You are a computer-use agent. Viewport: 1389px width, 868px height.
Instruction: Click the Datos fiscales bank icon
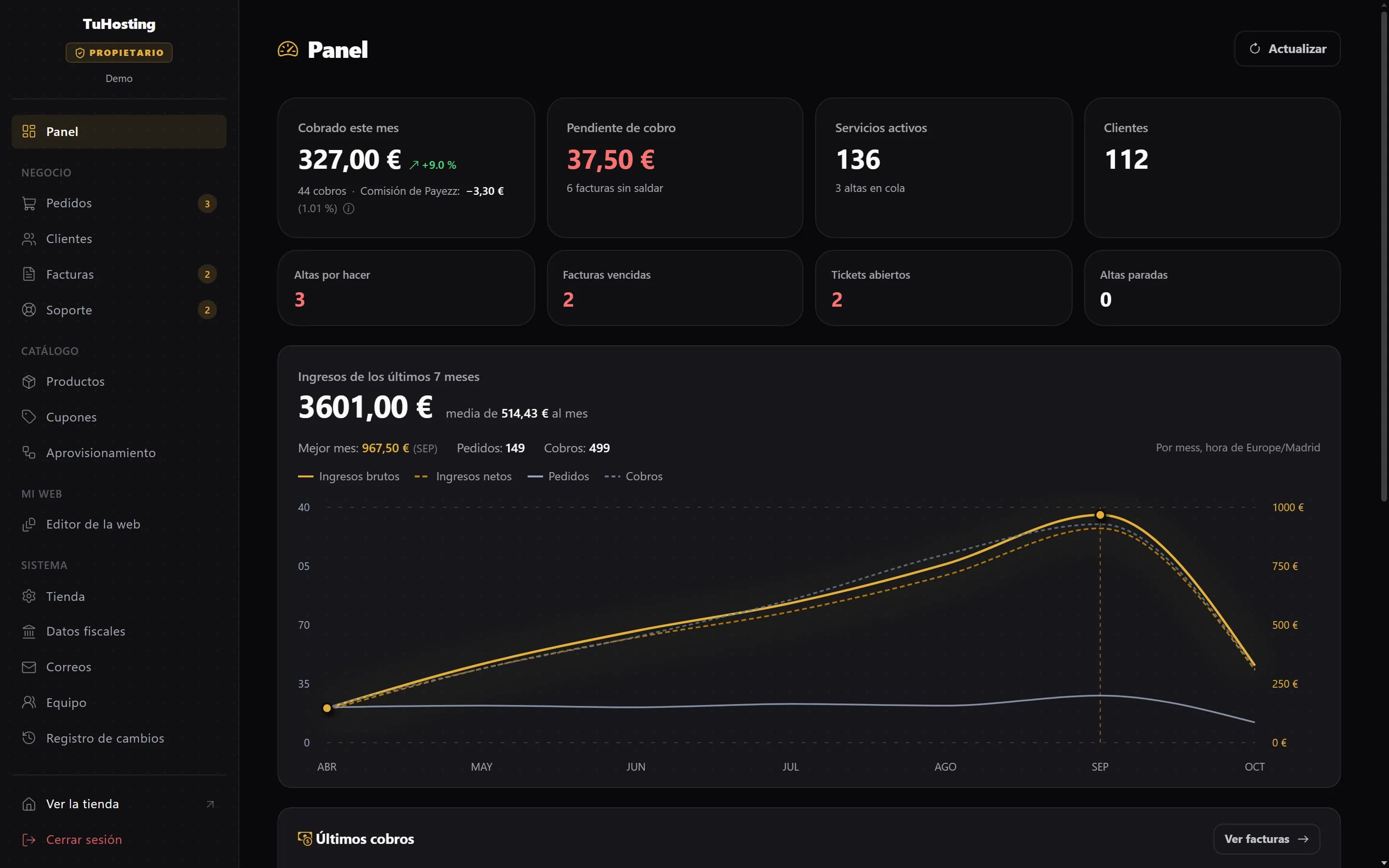point(29,632)
